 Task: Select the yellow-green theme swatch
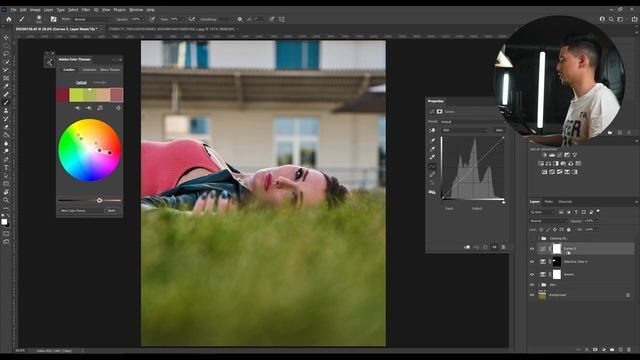pyautogui.click(x=76, y=95)
